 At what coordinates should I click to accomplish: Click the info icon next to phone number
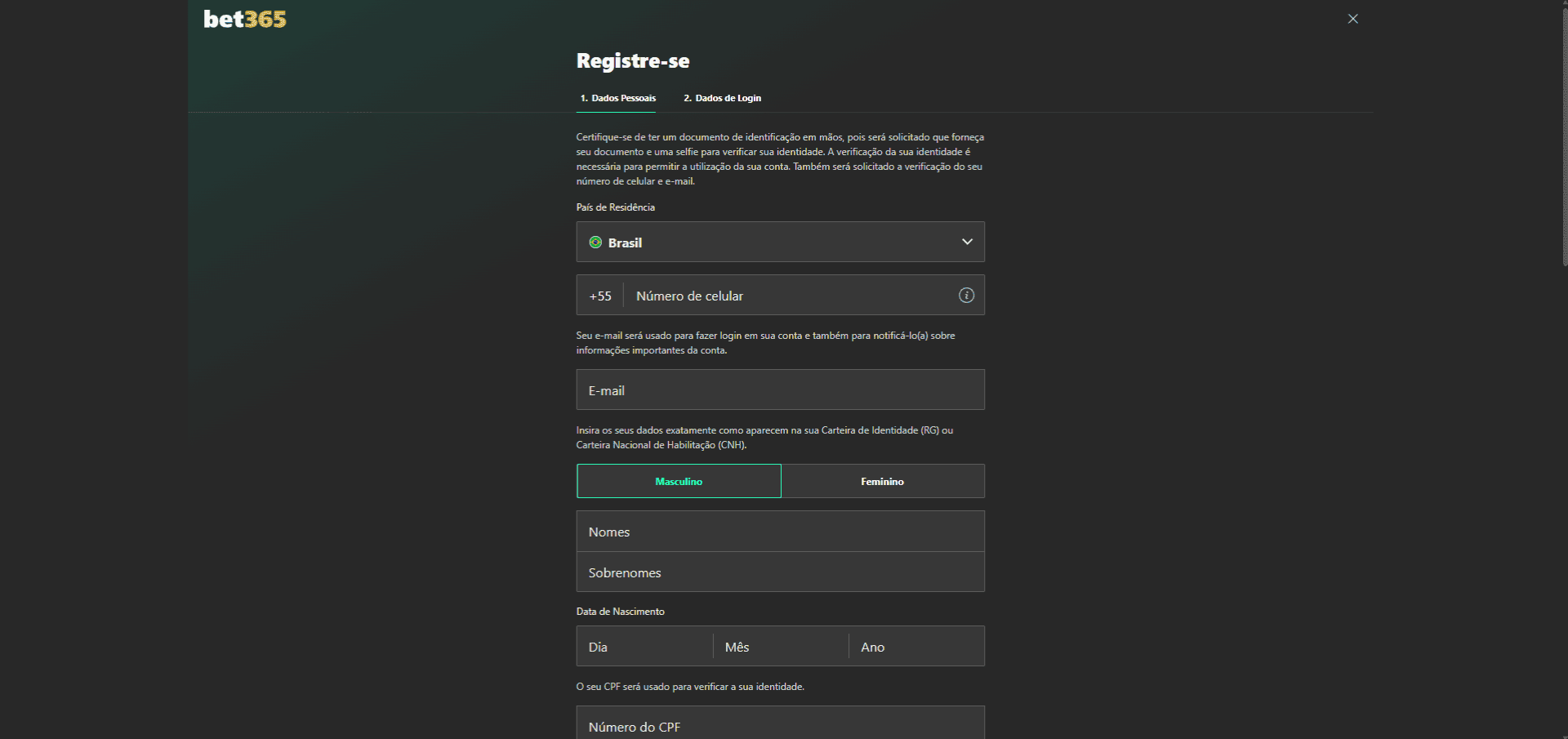[965, 296]
